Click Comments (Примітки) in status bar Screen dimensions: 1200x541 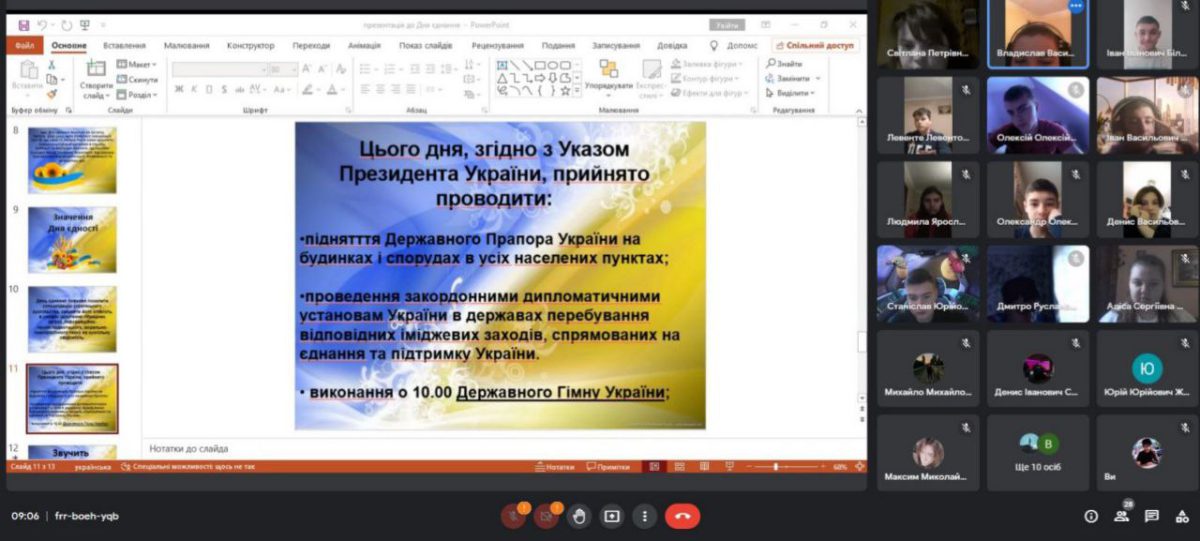pos(609,467)
